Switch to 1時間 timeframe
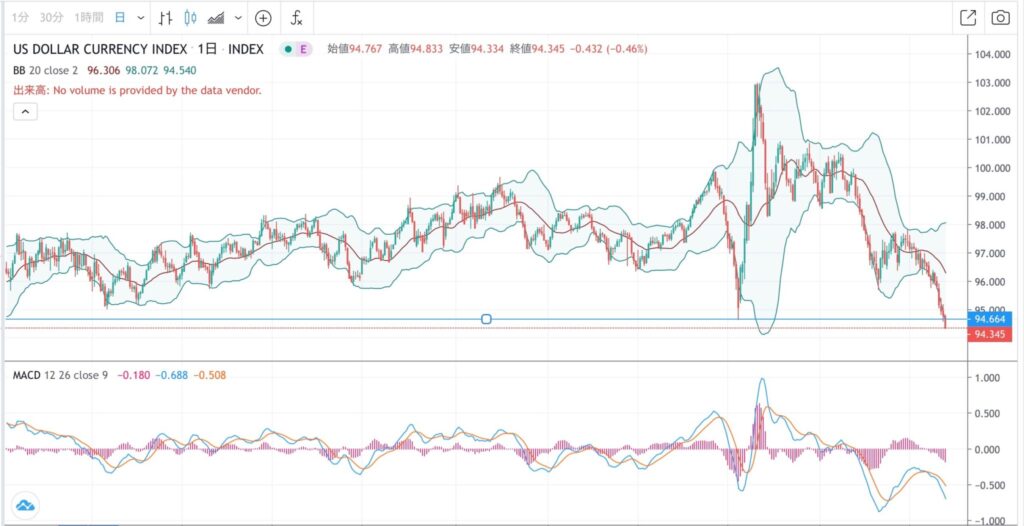The width and height of the screenshot is (1024, 526). [x=90, y=18]
